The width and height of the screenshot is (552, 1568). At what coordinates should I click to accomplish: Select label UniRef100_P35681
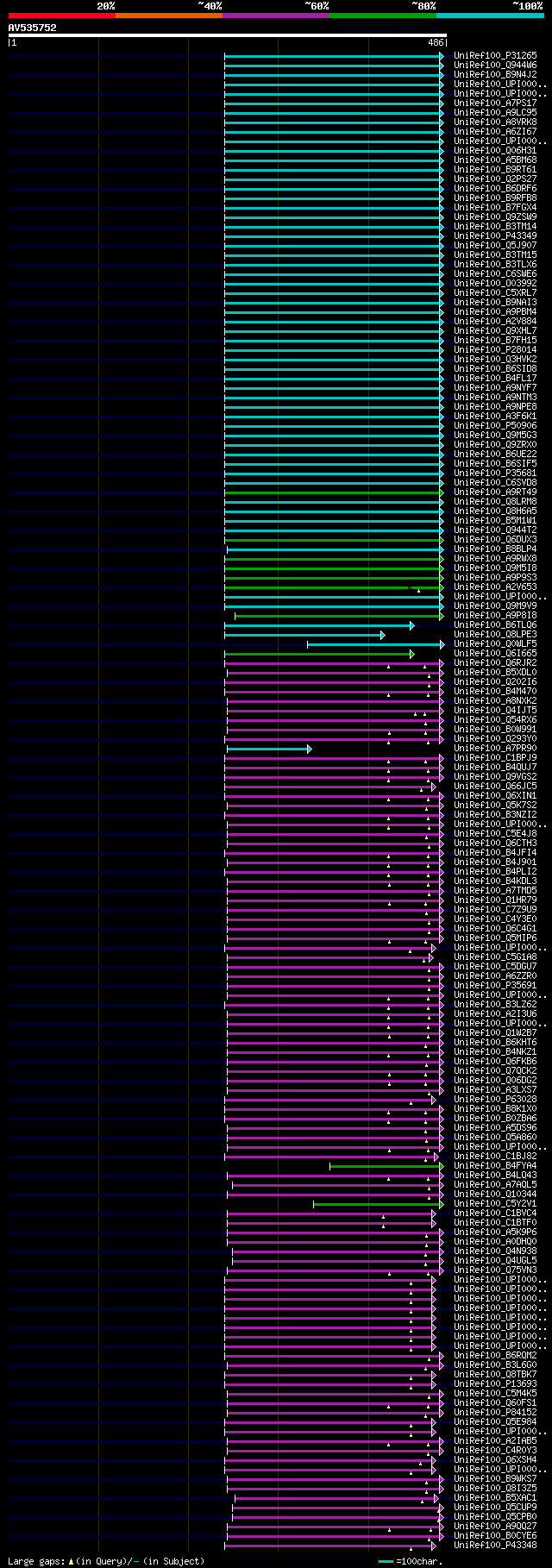[495, 474]
